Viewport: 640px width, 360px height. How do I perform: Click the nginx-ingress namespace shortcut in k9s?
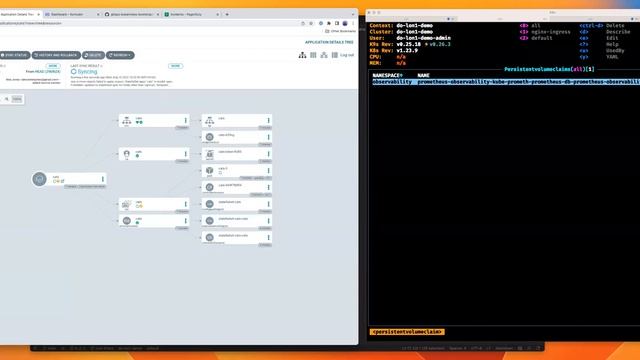[550, 31]
